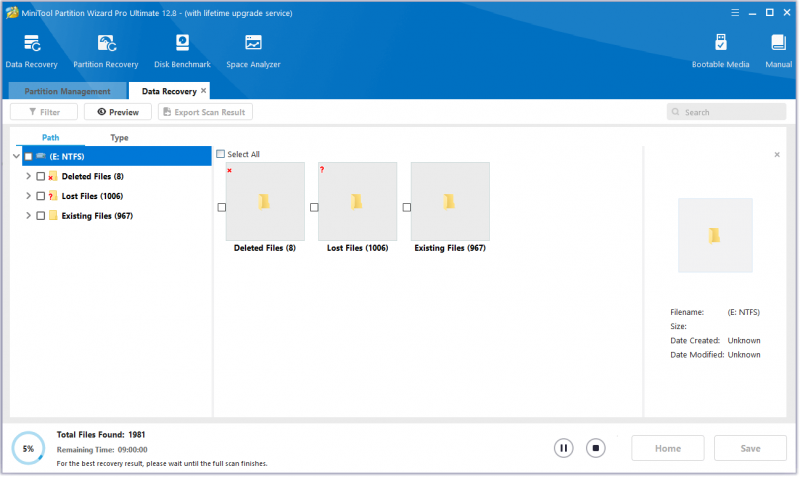Stop the ongoing scan
800x477 pixels.
click(595, 448)
